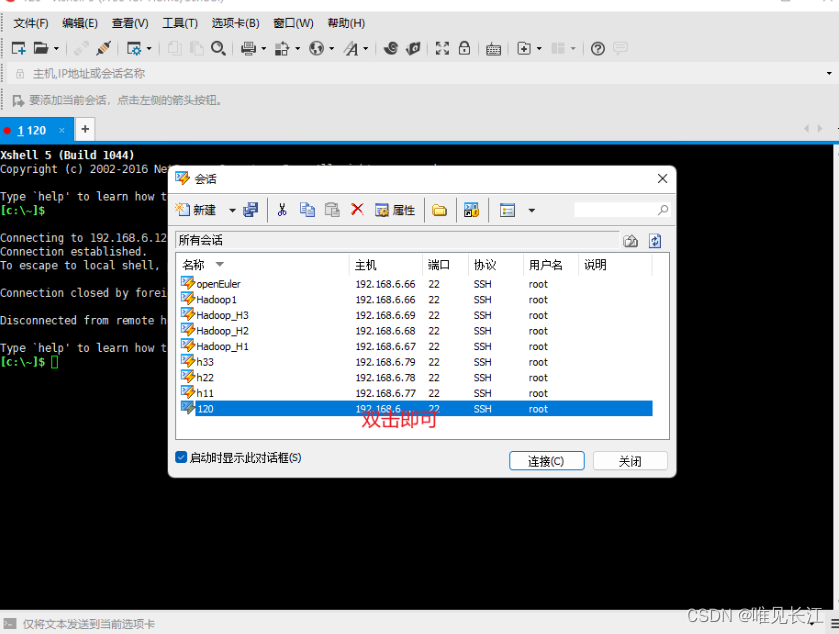This screenshot has width=839, height=634.
Task: Expand the printer dropdown arrow
Action: [x=264, y=49]
